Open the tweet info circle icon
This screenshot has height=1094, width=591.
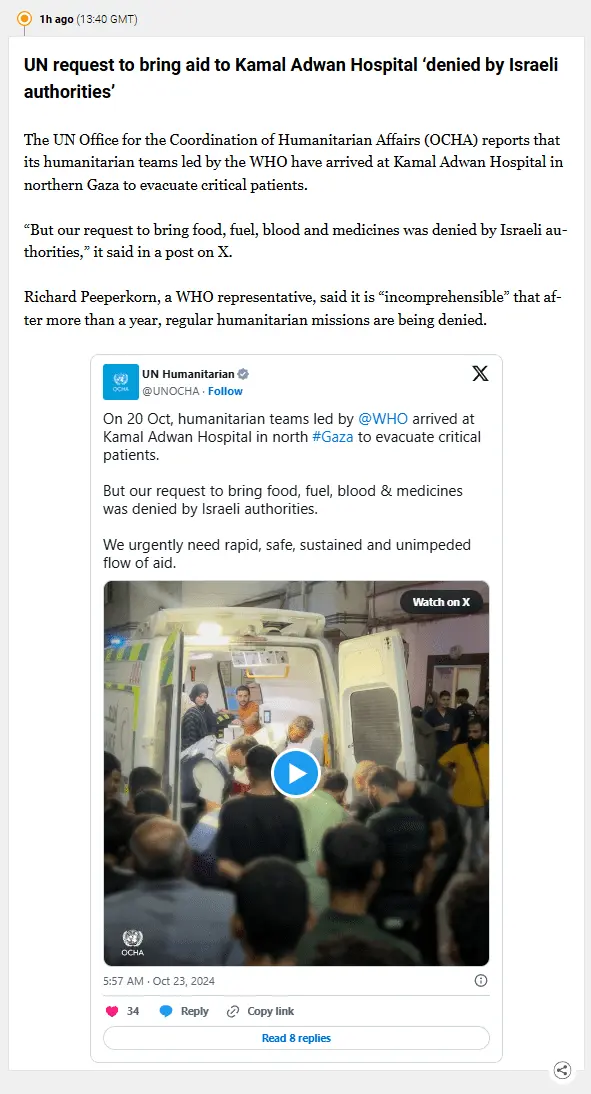(481, 980)
